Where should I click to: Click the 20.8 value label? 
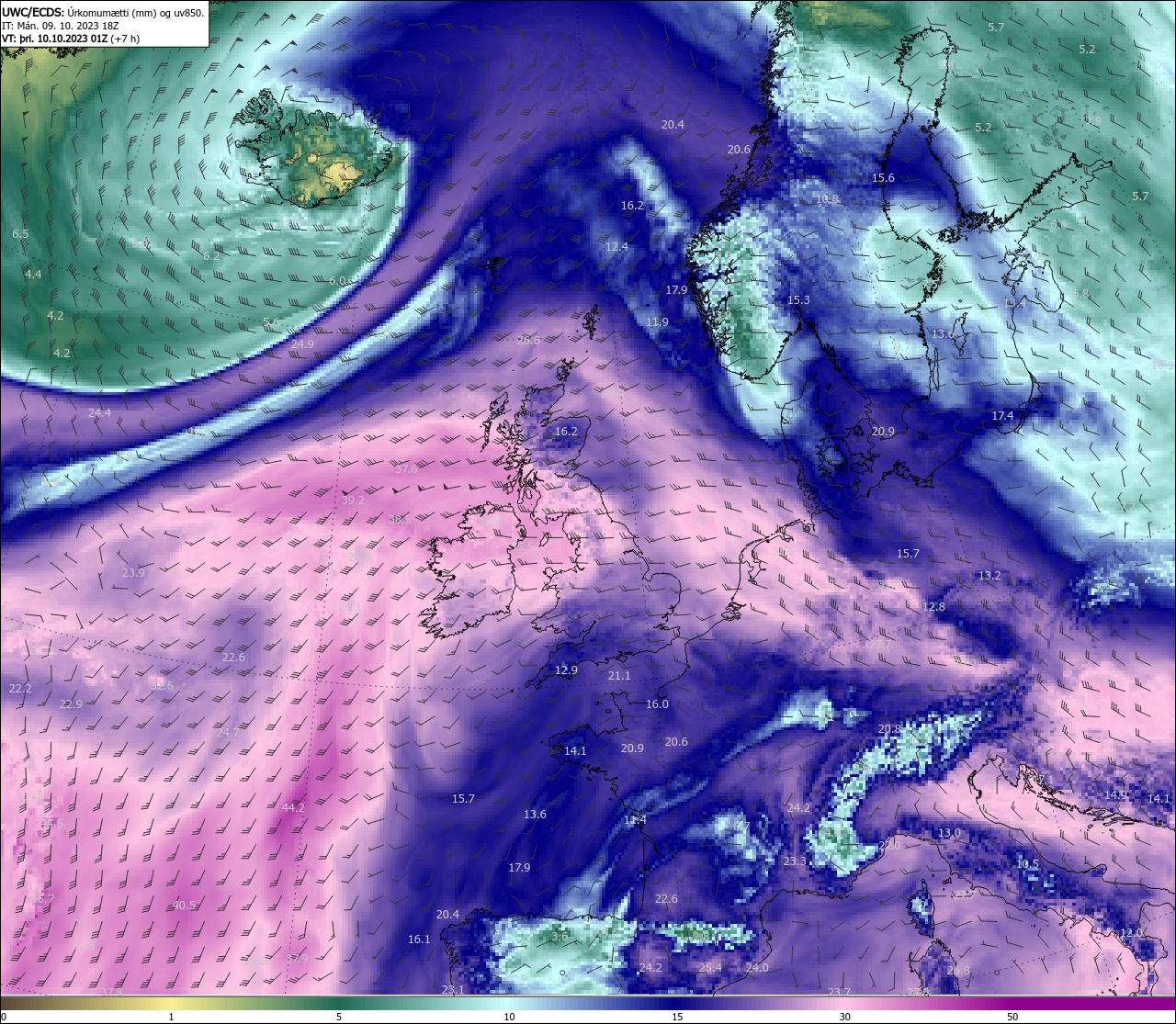click(x=889, y=729)
